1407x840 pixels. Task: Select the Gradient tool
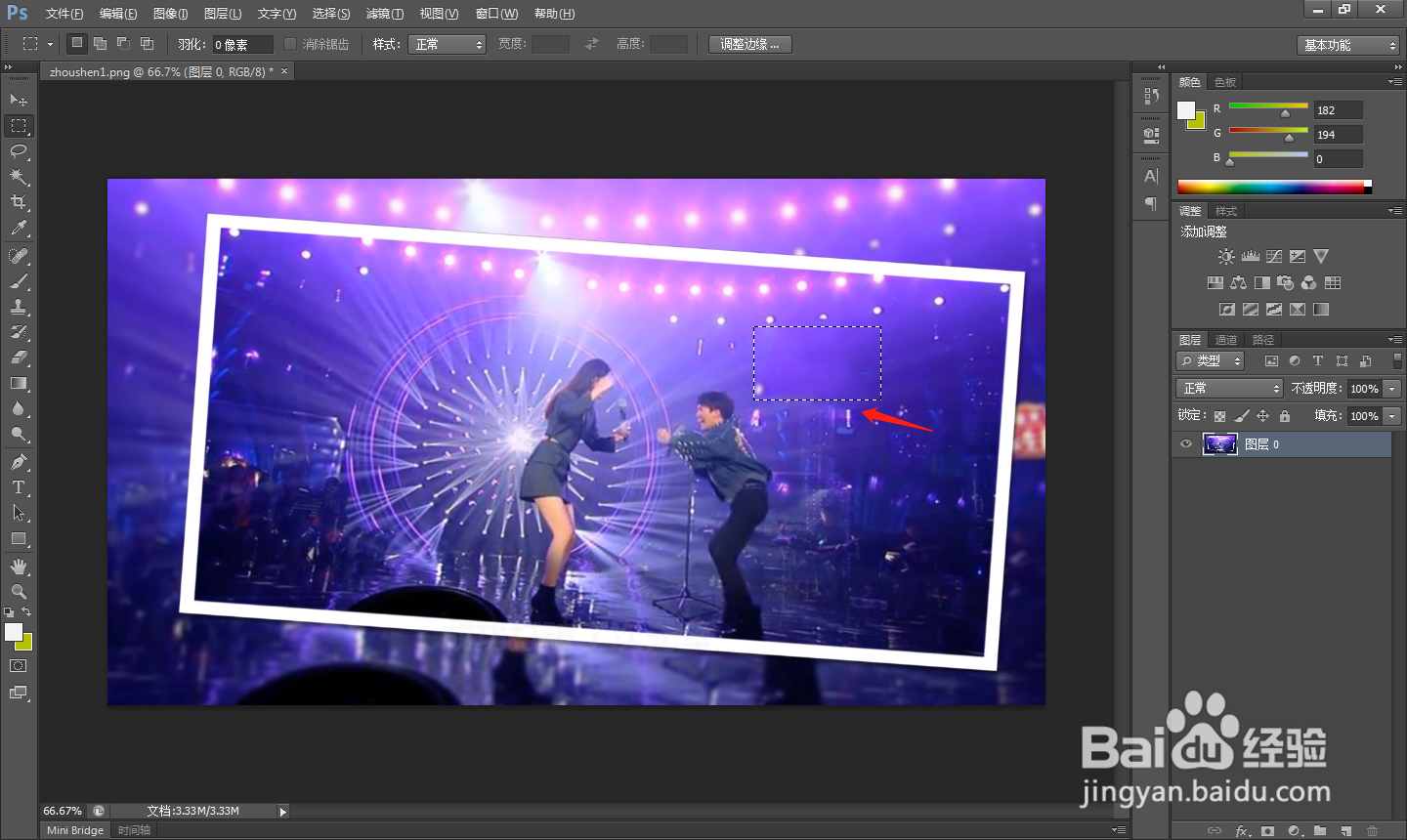pos(19,383)
